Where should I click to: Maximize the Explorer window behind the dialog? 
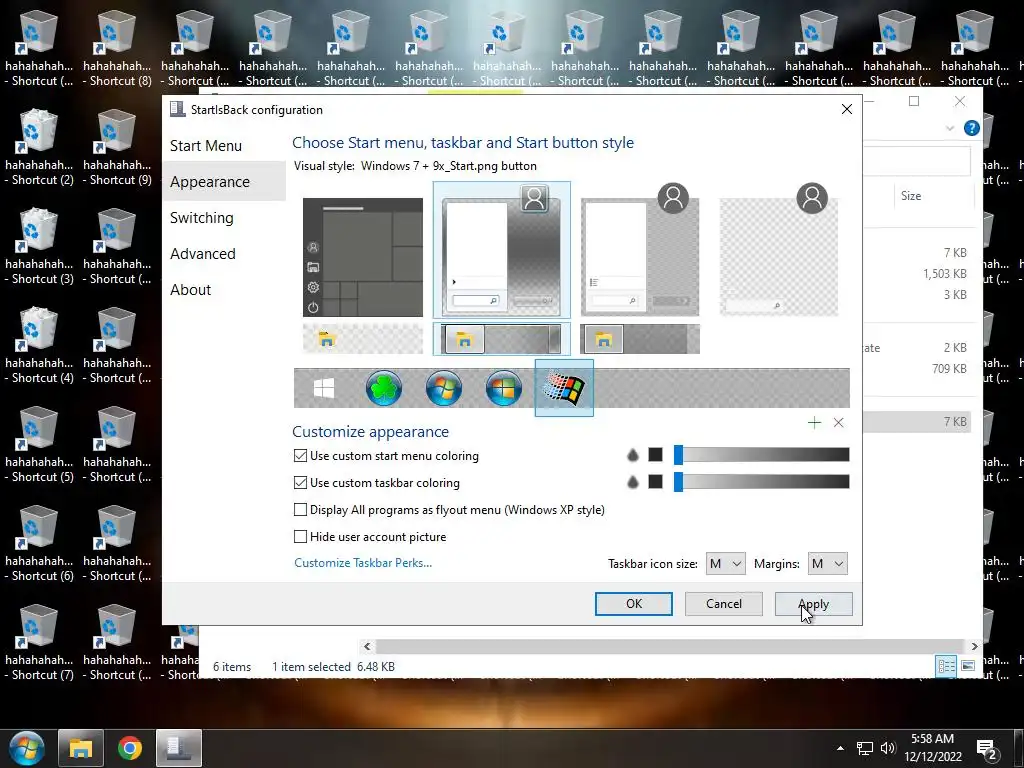point(914,101)
